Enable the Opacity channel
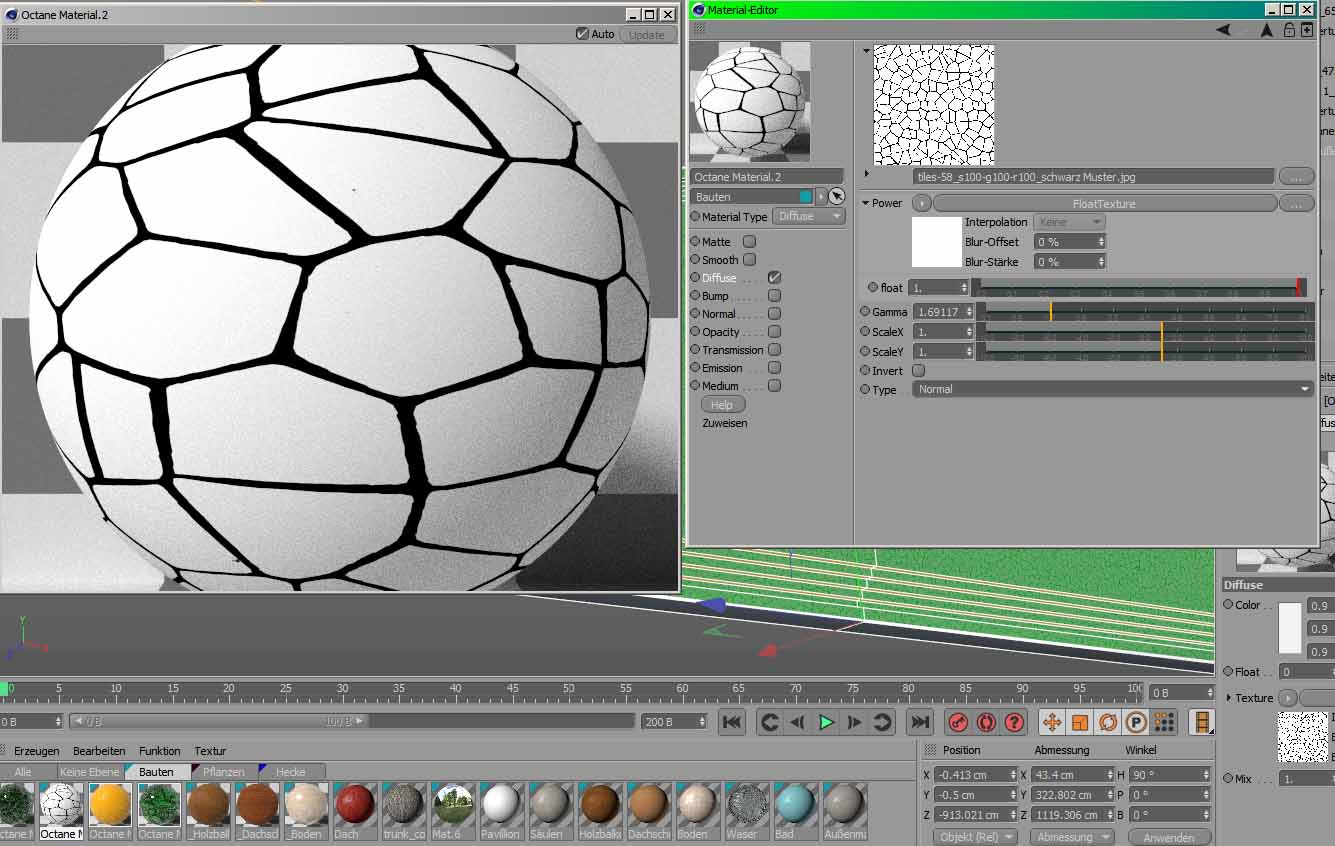 pyautogui.click(x=774, y=332)
